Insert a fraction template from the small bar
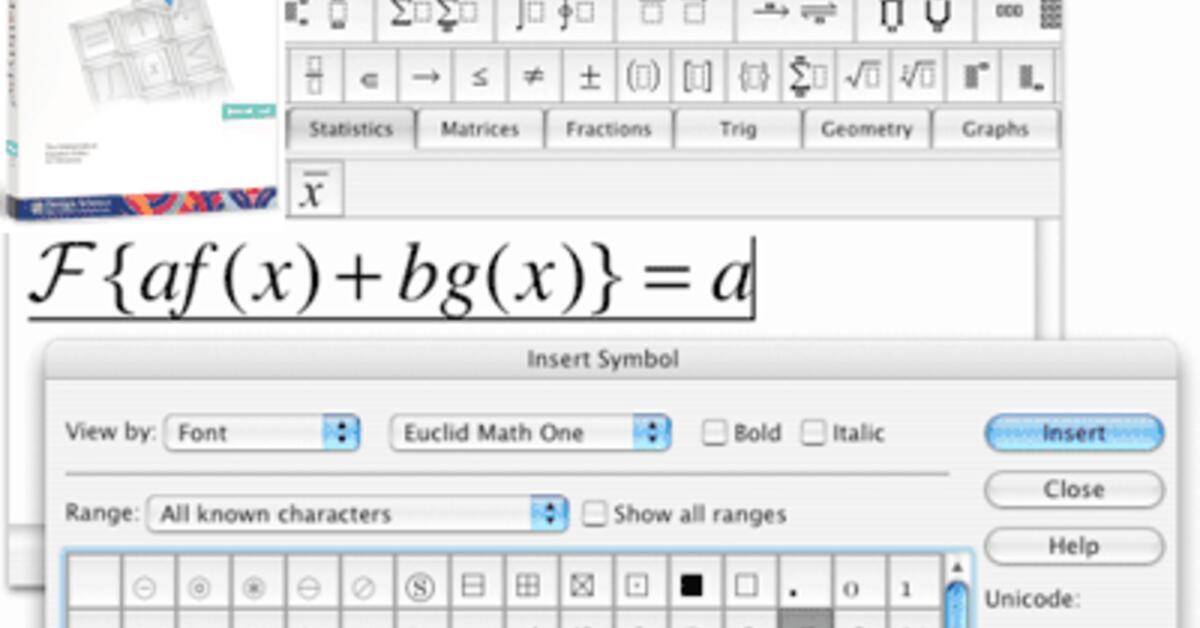 [x=314, y=76]
